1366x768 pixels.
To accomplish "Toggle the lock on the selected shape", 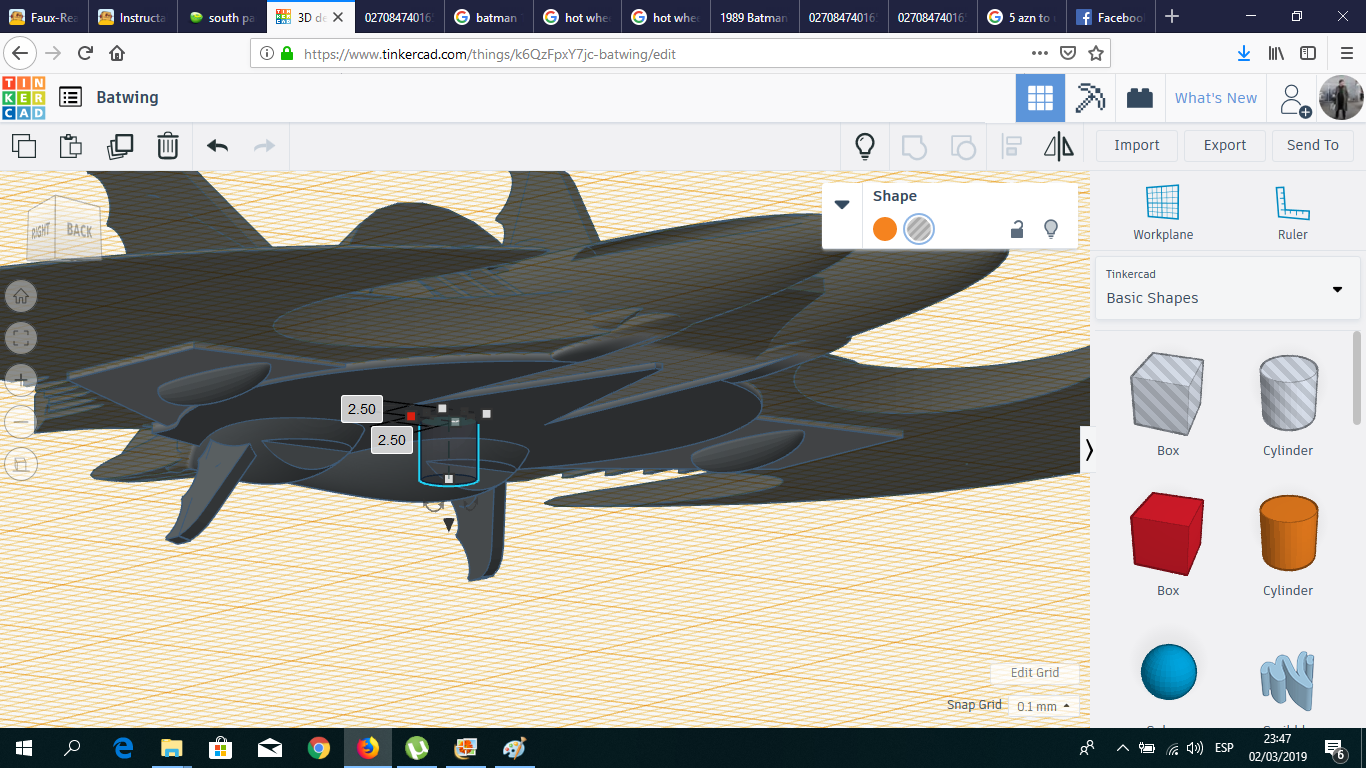I will coord(1017,229).
